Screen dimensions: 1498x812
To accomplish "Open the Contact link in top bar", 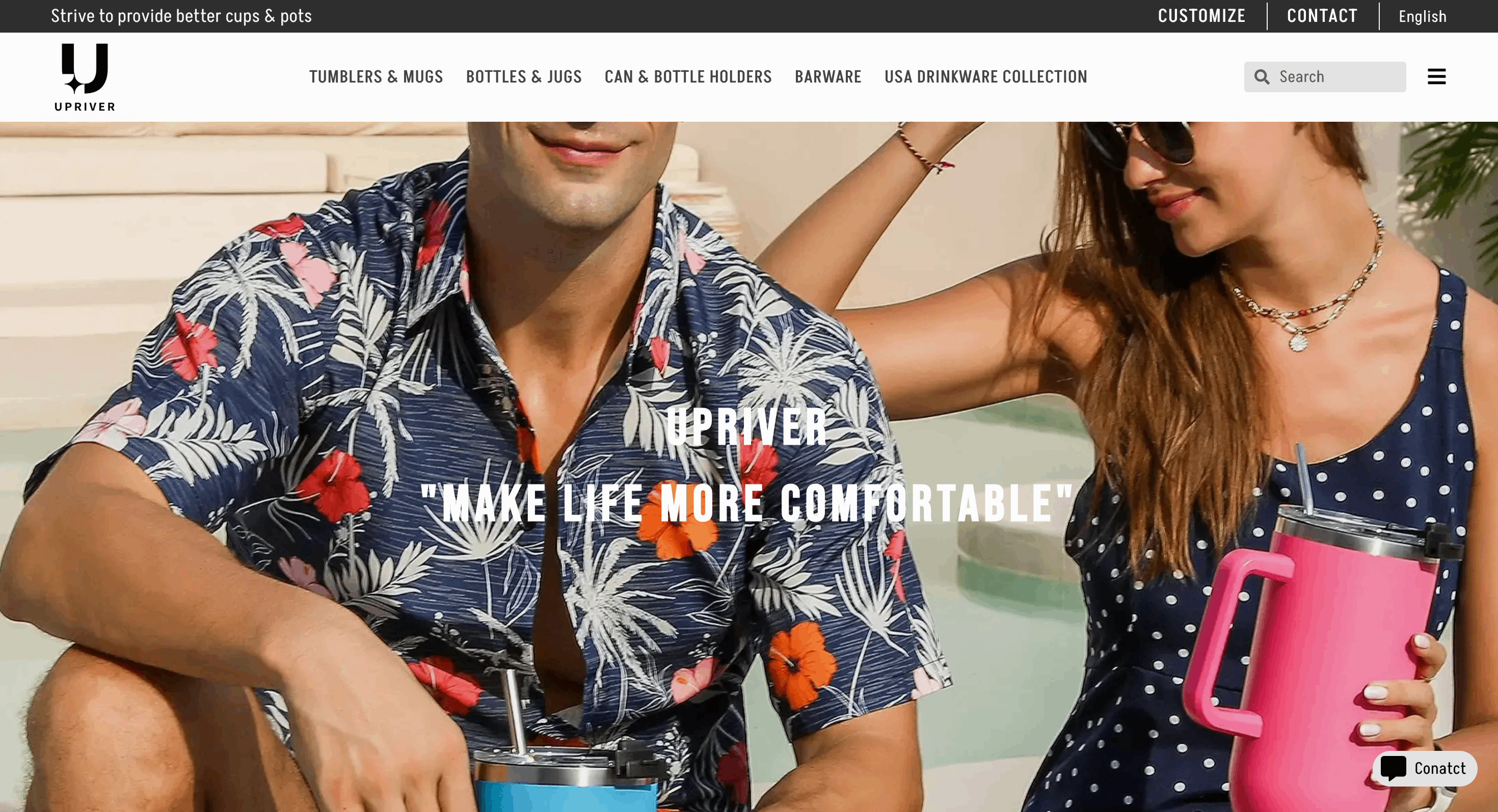I will tap(1322, 16).
